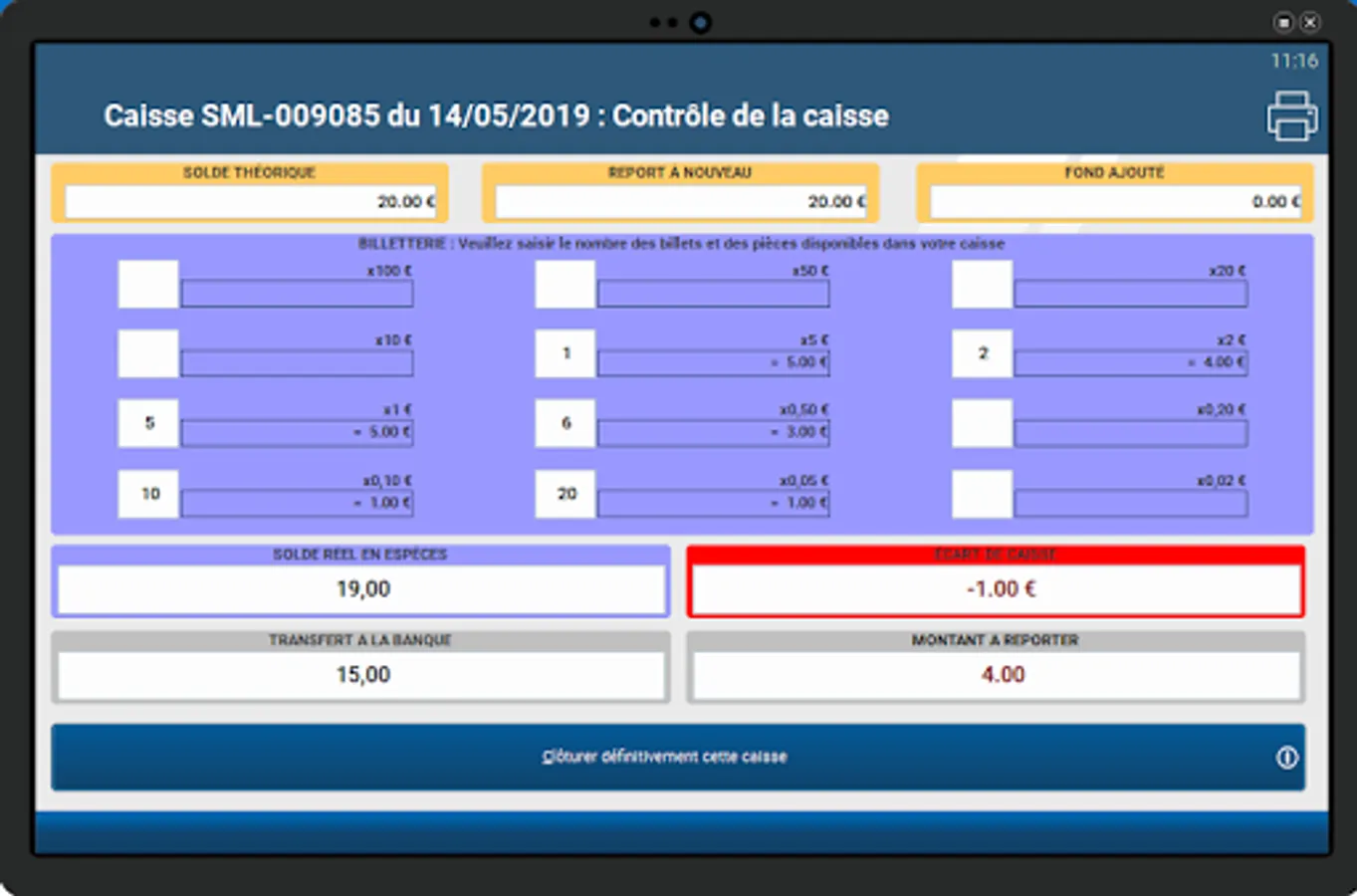The height and width of the screenshot is (896, 1357).
Task: Click the window restore button beside close
Action: [1284, 22]
